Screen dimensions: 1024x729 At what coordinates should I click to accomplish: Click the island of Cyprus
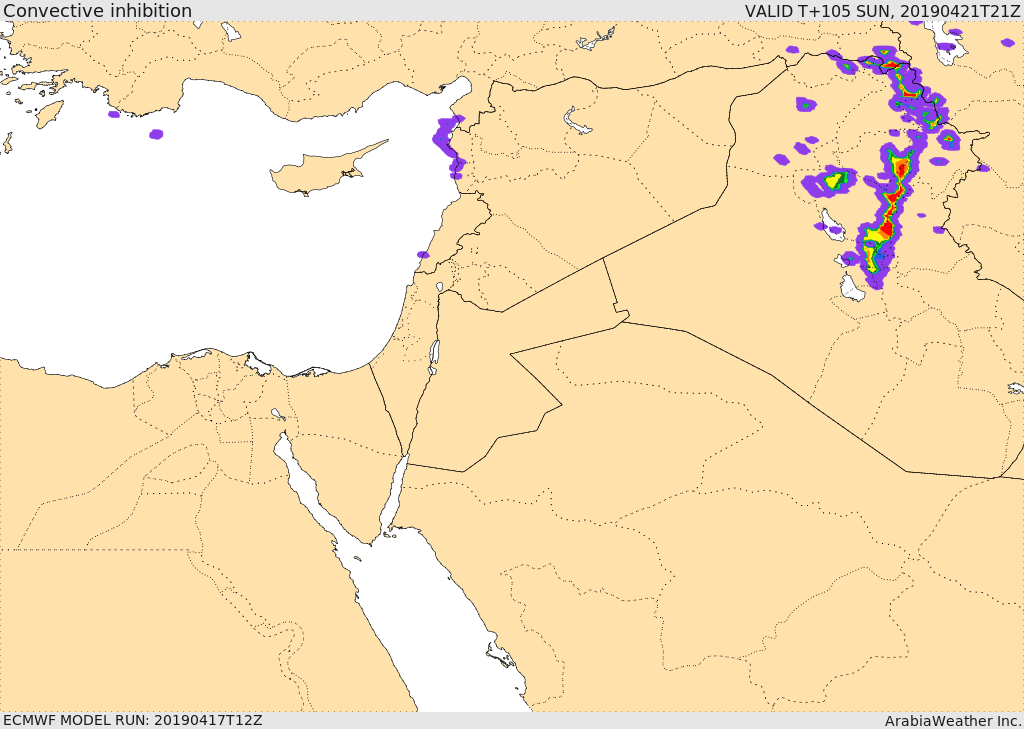tap(318, 172)
